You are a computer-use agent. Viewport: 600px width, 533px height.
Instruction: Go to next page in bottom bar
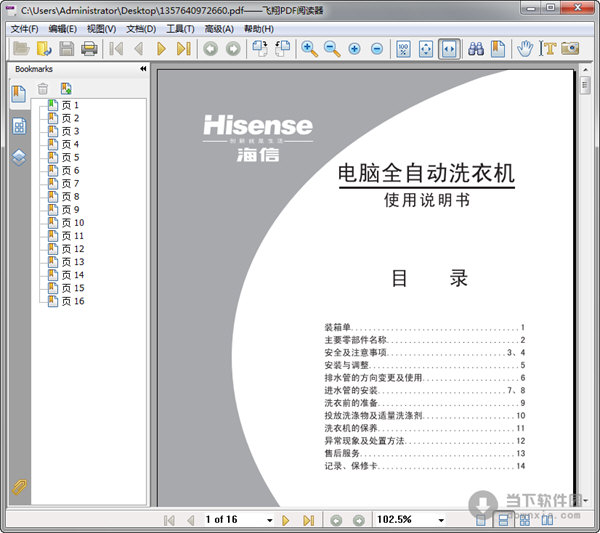[x=285, y=520]
